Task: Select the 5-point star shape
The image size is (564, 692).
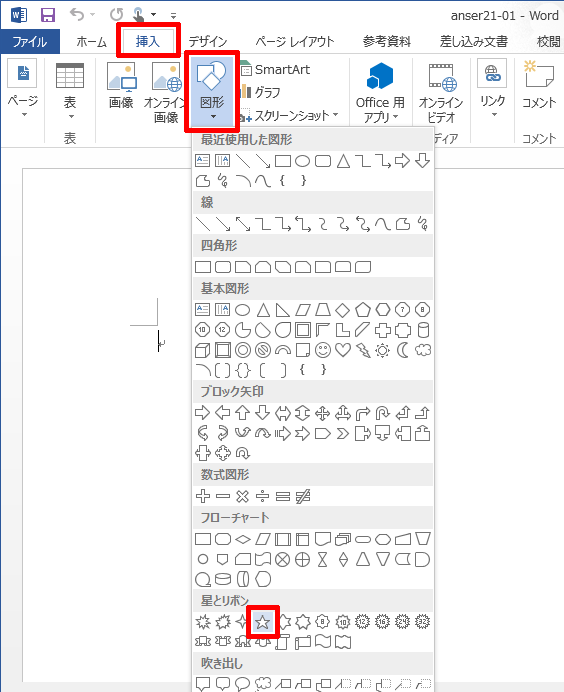Action: tap(263, 622)
